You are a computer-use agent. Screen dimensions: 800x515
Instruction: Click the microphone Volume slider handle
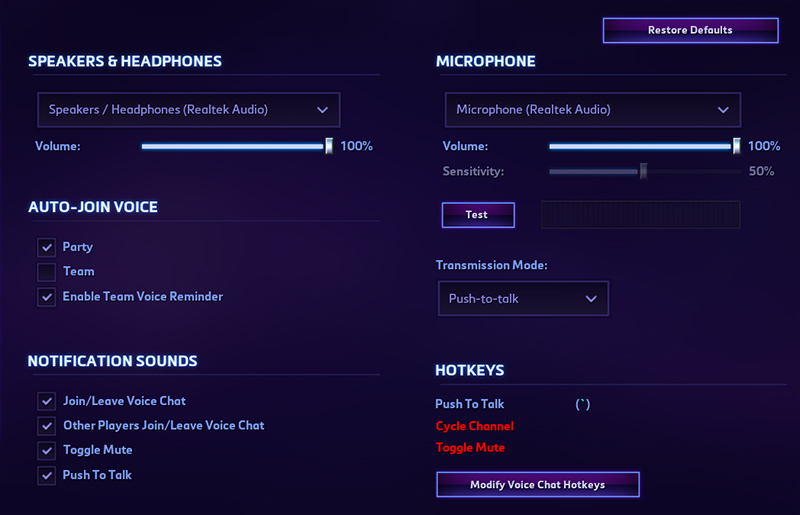[x=736, y=146]
